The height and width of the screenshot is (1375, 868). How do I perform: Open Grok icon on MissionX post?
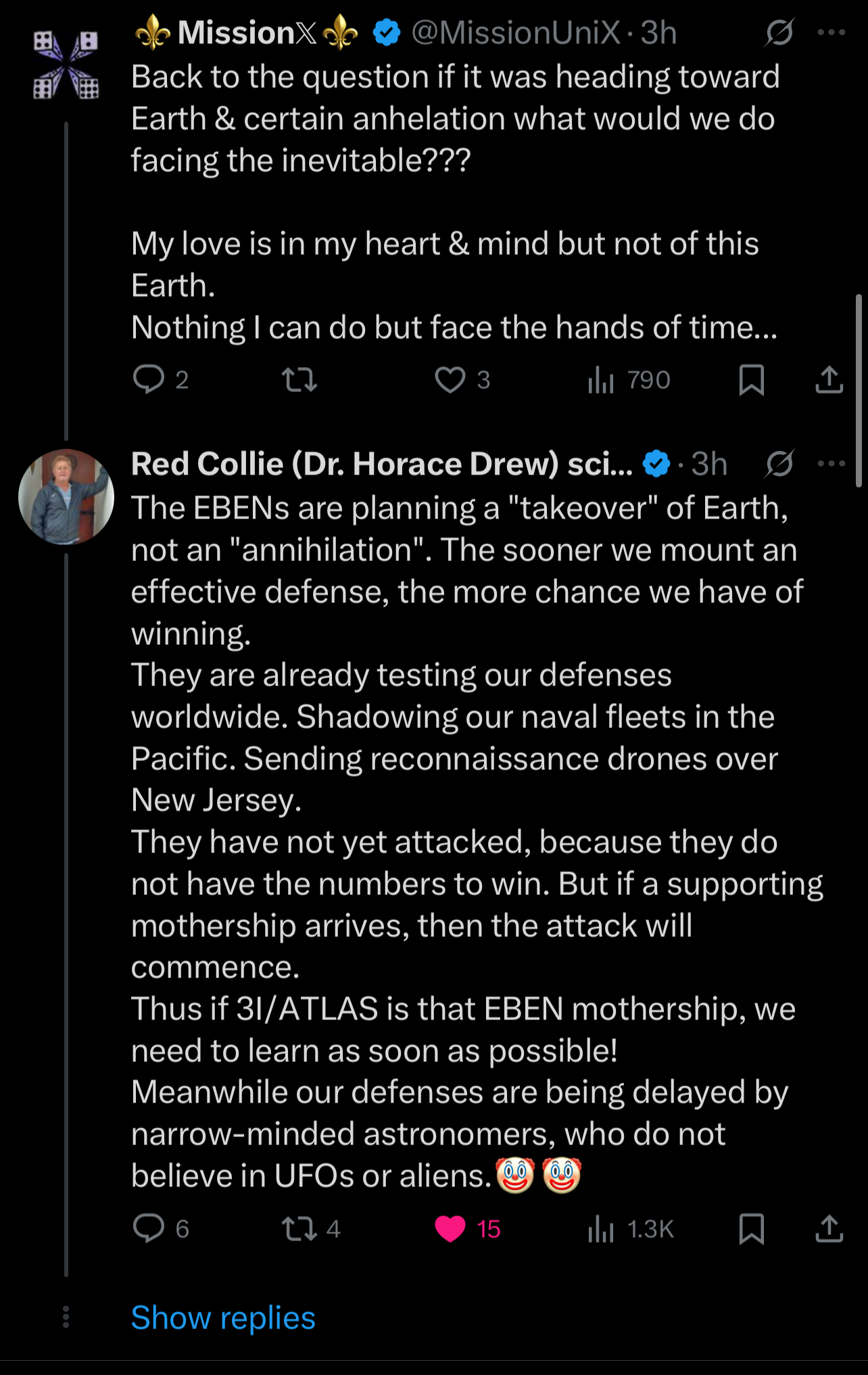click(779, 32)
